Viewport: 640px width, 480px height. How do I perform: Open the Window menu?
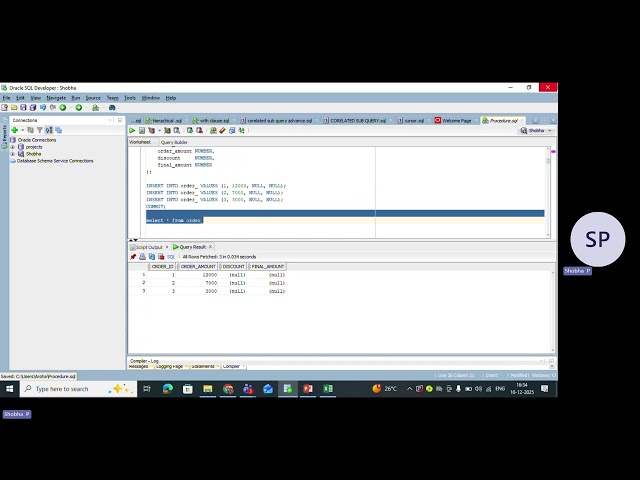click(151, 98)
